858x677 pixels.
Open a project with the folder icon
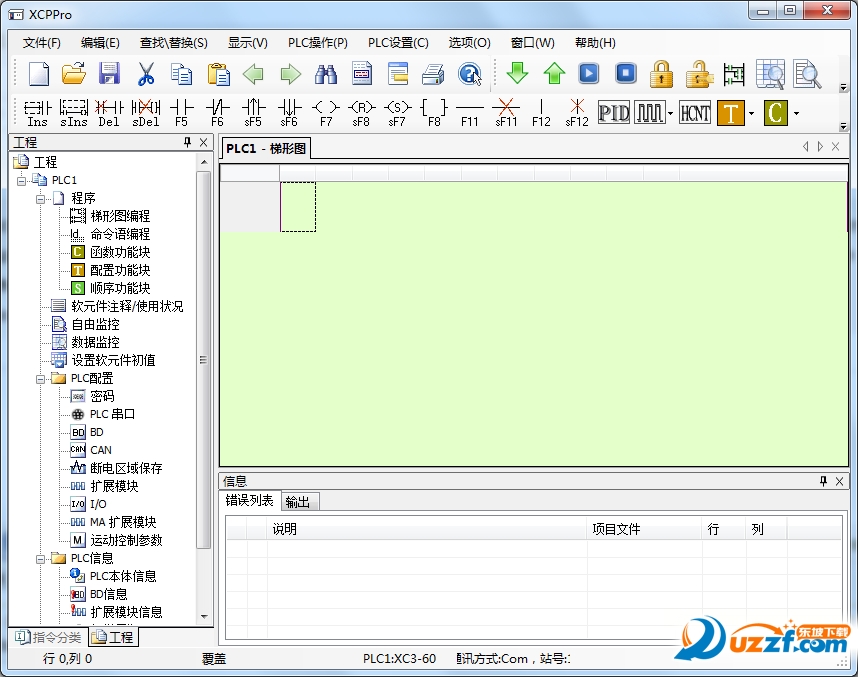[74, 74]
